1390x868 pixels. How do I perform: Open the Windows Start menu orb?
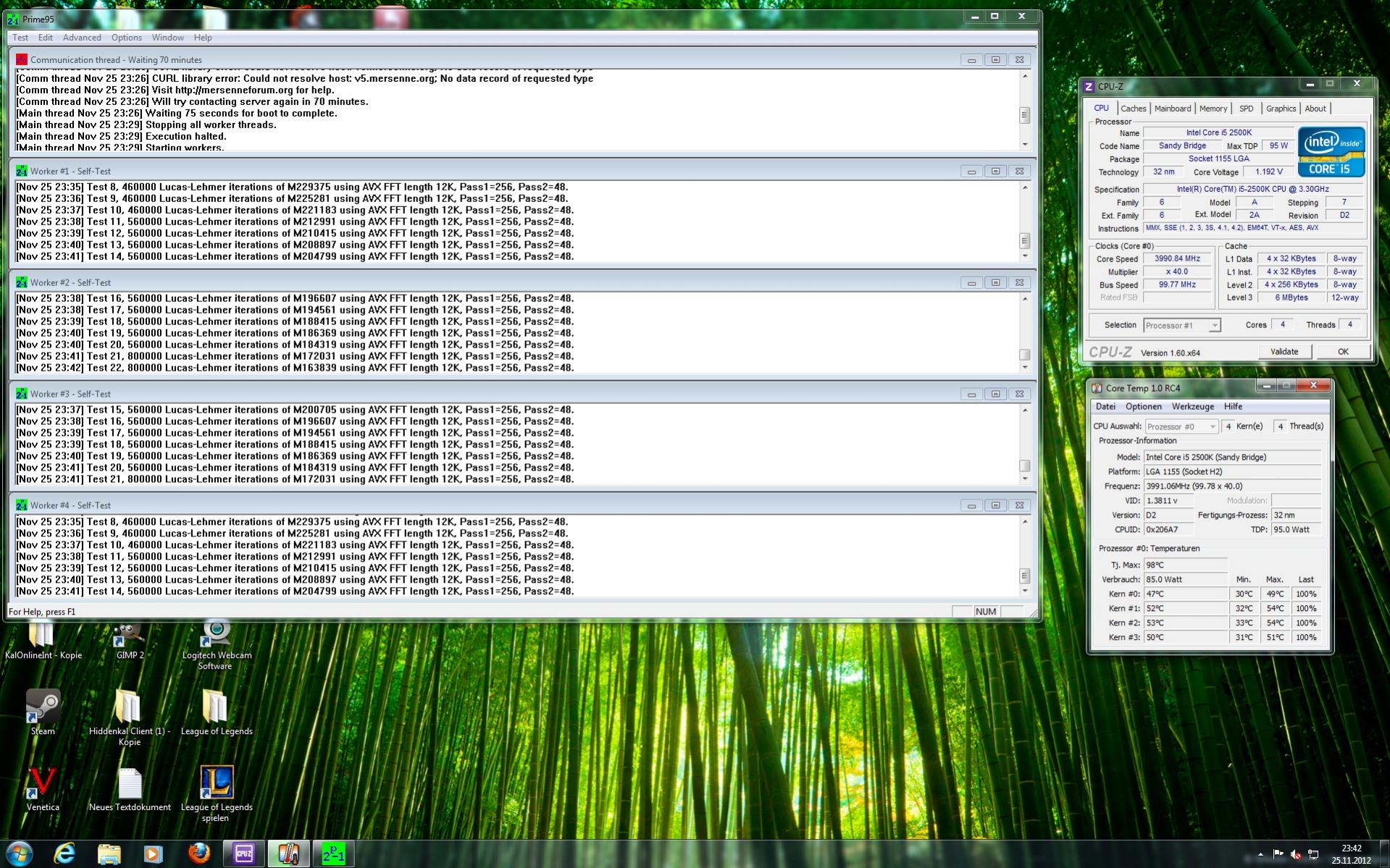coord(20,854)
